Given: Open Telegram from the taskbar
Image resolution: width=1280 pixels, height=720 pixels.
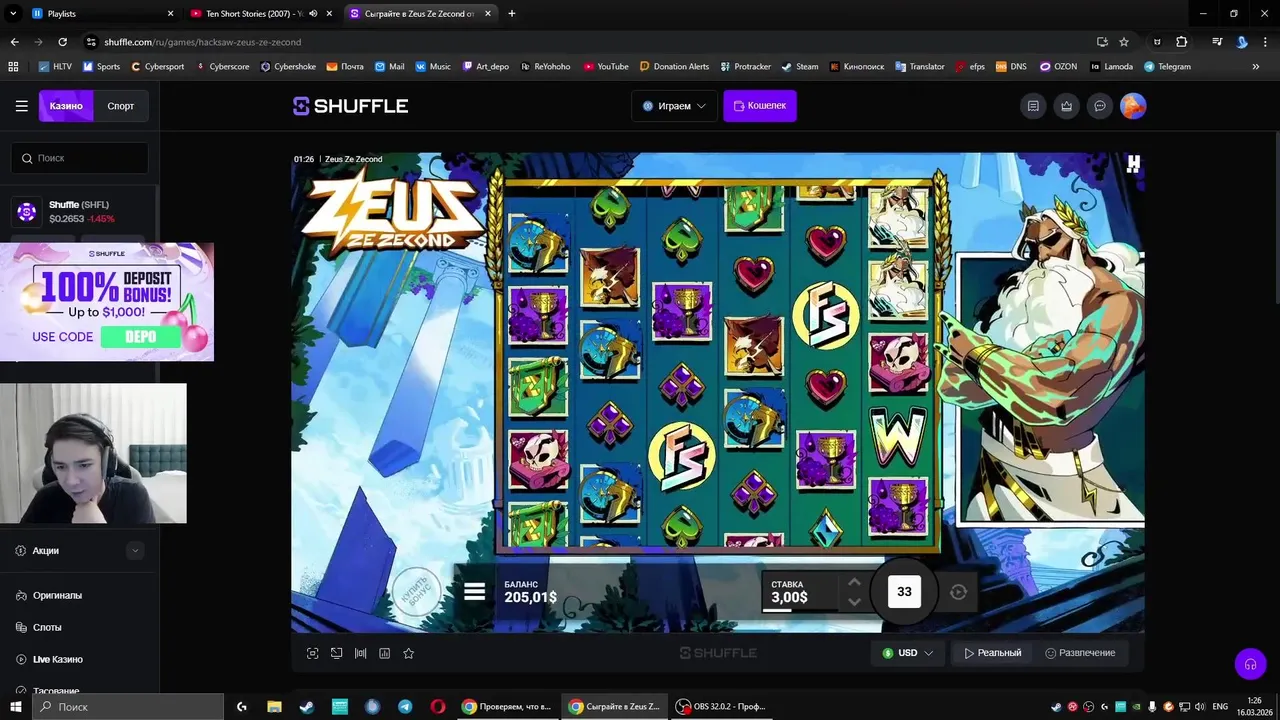Looking at the screenshot, I should 405,707.
